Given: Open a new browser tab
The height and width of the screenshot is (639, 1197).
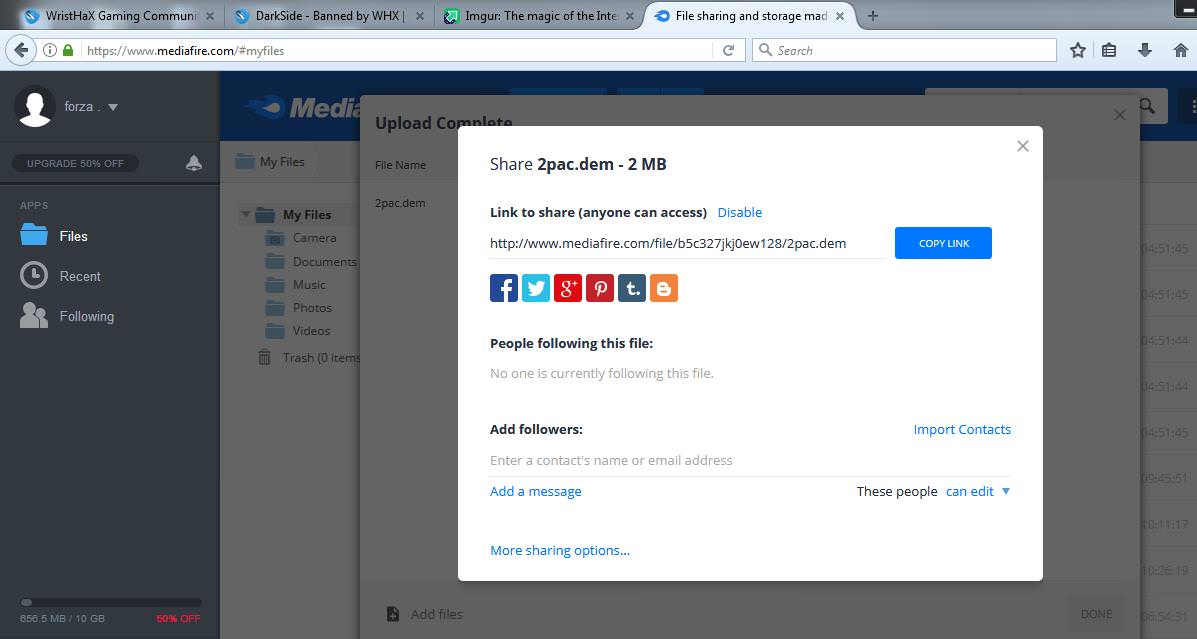Looking at the screenshot, I should coord(873,15).
